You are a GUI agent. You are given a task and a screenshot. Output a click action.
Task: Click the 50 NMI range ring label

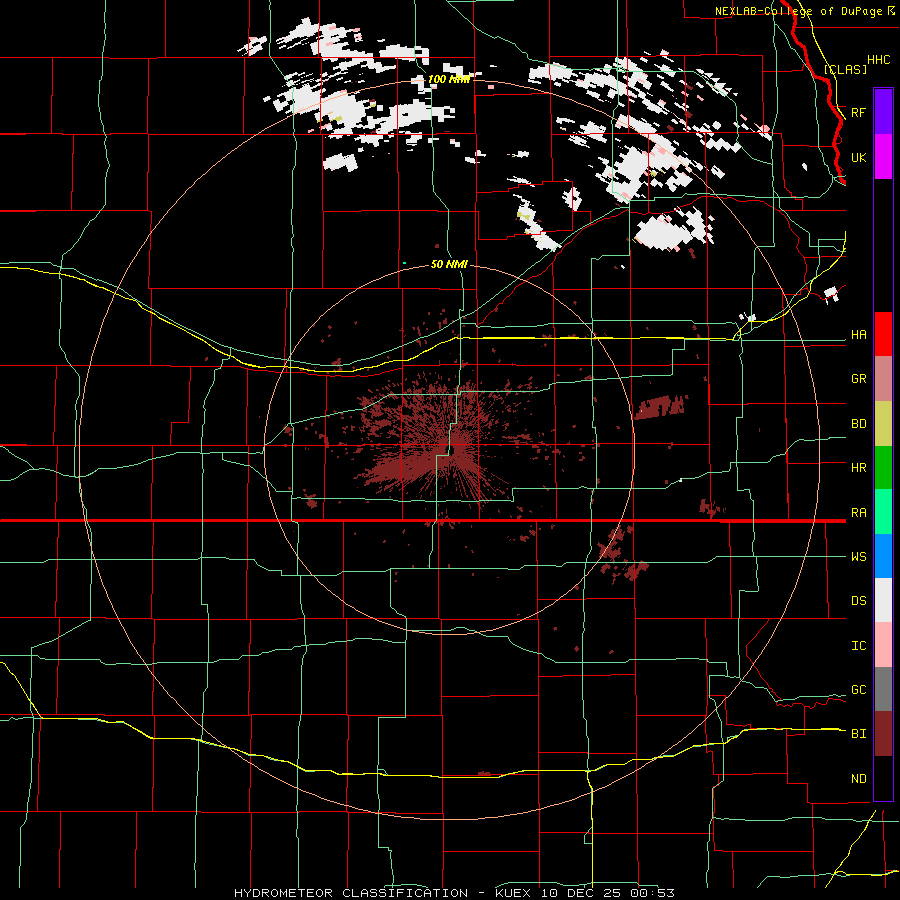(449, 265)
